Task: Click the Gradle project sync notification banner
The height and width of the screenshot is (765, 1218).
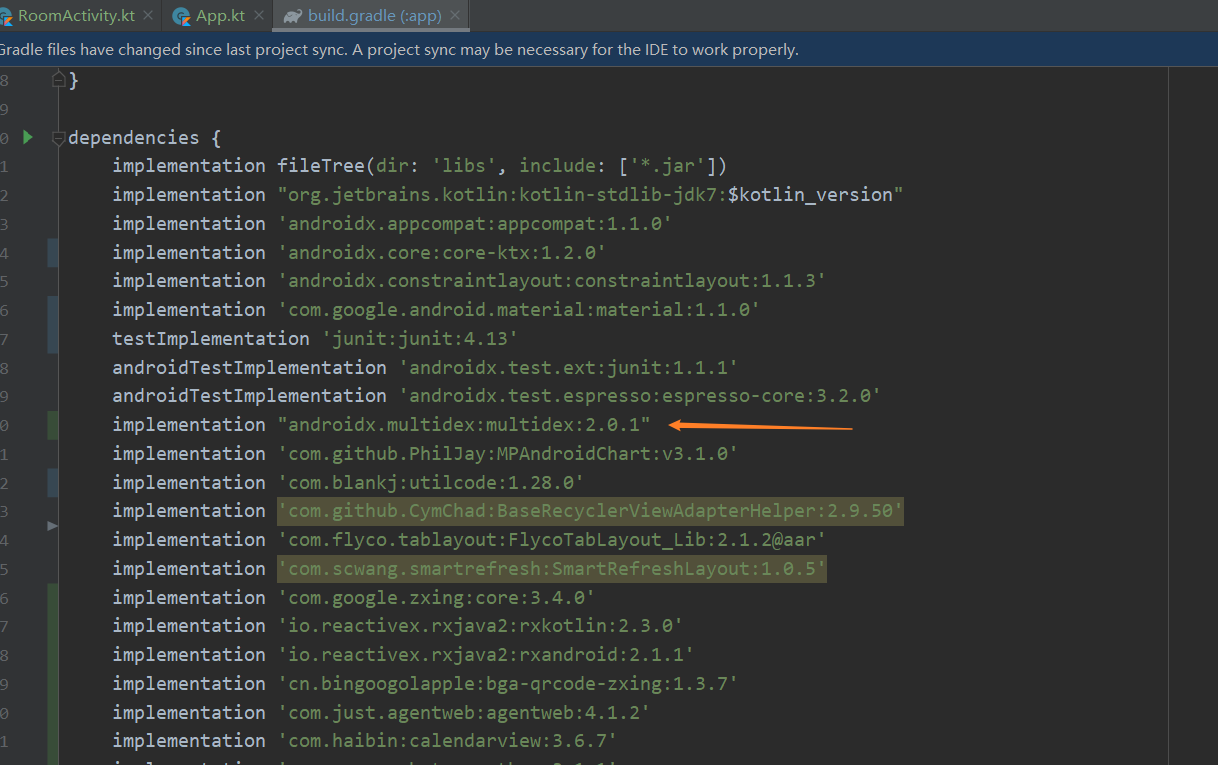Action: click(x=400, y=48)
